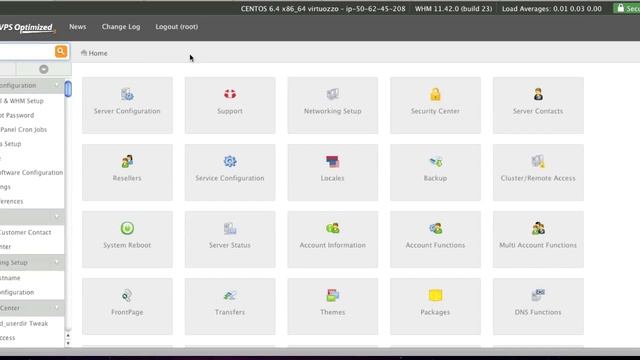The width and height of the screenshot is (640, 360).
Task: Click the sidebar vertical scrollbar thumb
Action: pyautogui.click(x=68, y=89)
